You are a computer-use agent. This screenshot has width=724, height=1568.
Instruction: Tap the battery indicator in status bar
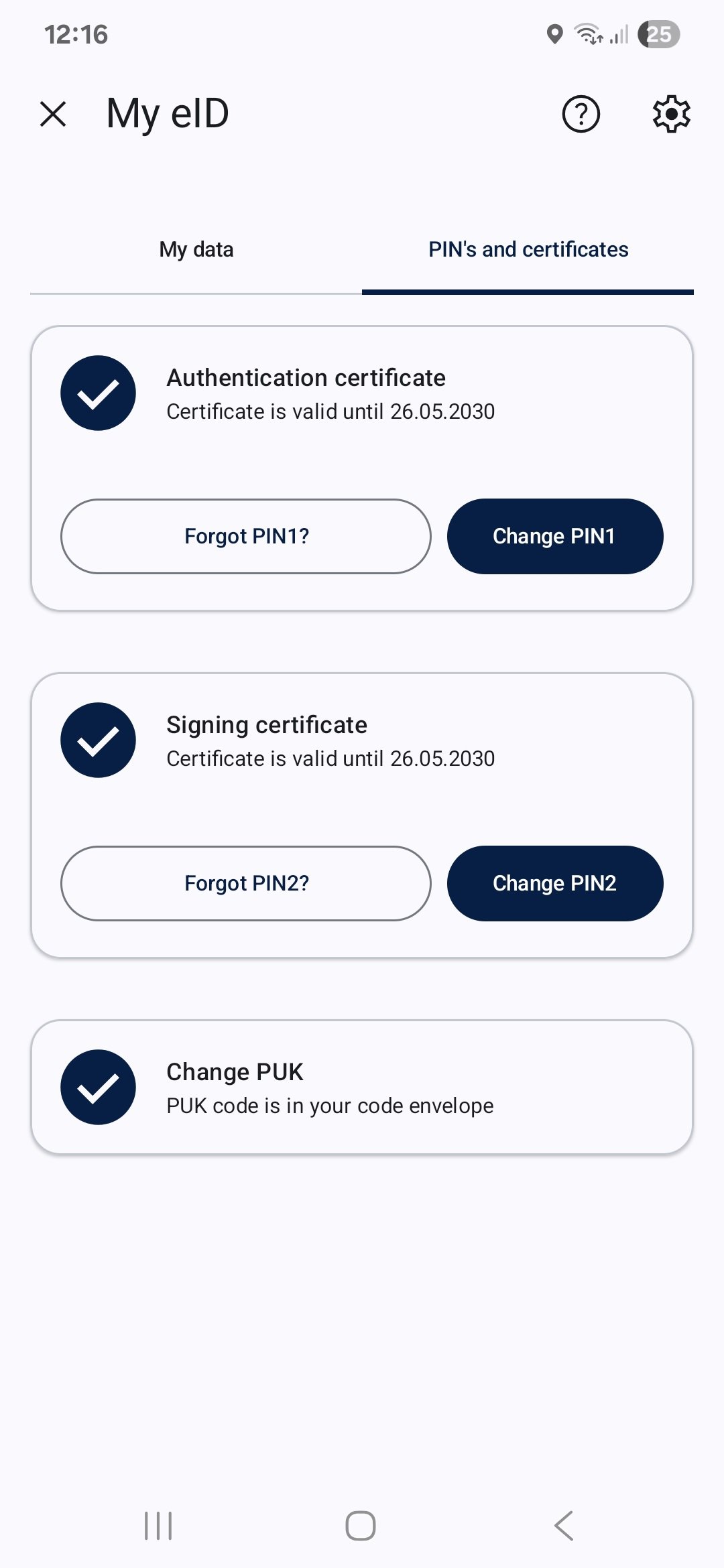tap(658, 34)
